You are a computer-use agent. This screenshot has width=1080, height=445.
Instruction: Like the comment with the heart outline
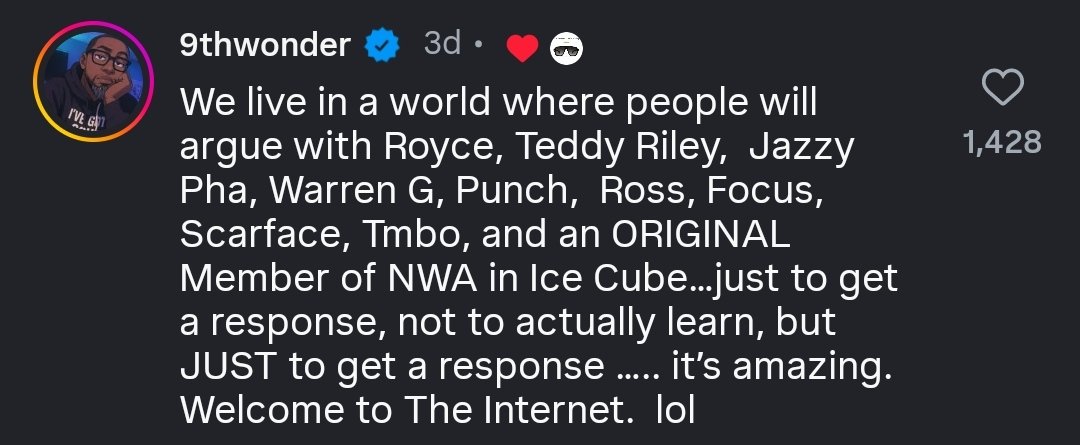tap(1003, 90)
